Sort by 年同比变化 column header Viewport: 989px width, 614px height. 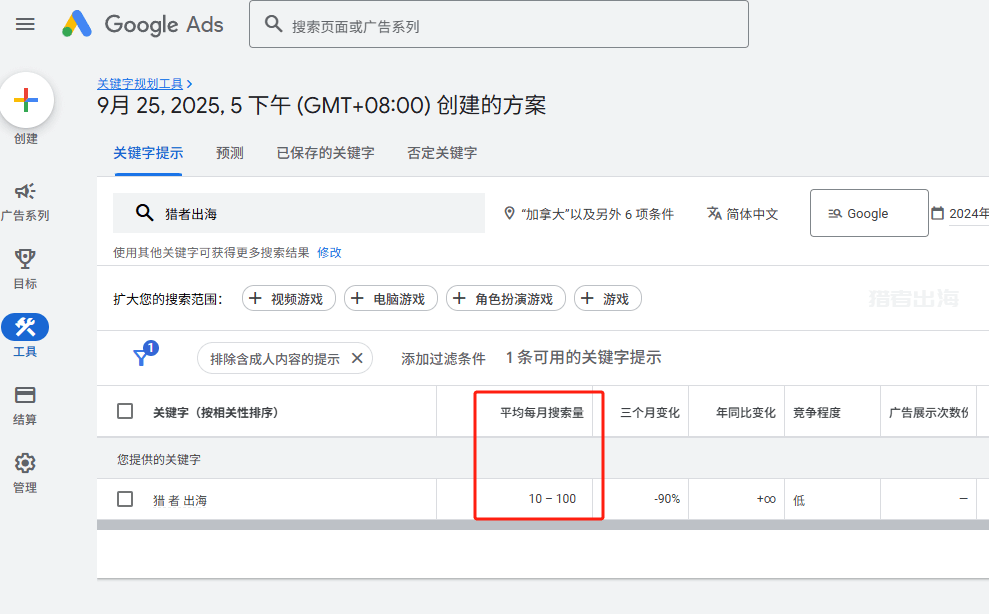point(746,412)
